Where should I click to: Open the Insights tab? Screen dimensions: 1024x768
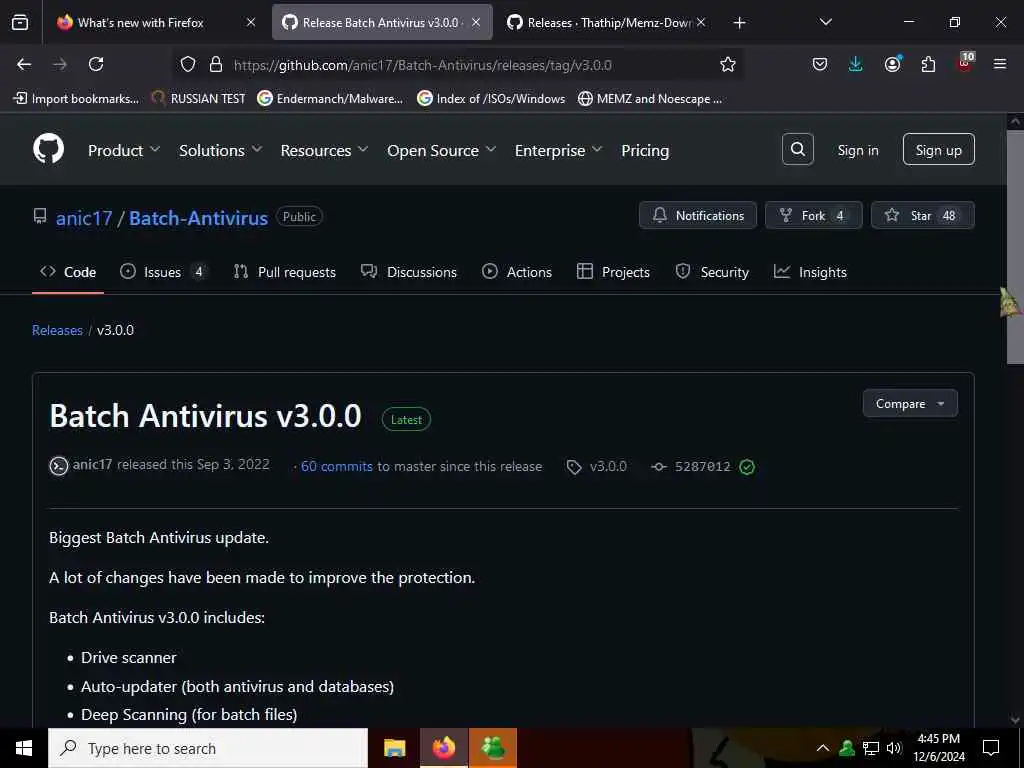point(810,272)
